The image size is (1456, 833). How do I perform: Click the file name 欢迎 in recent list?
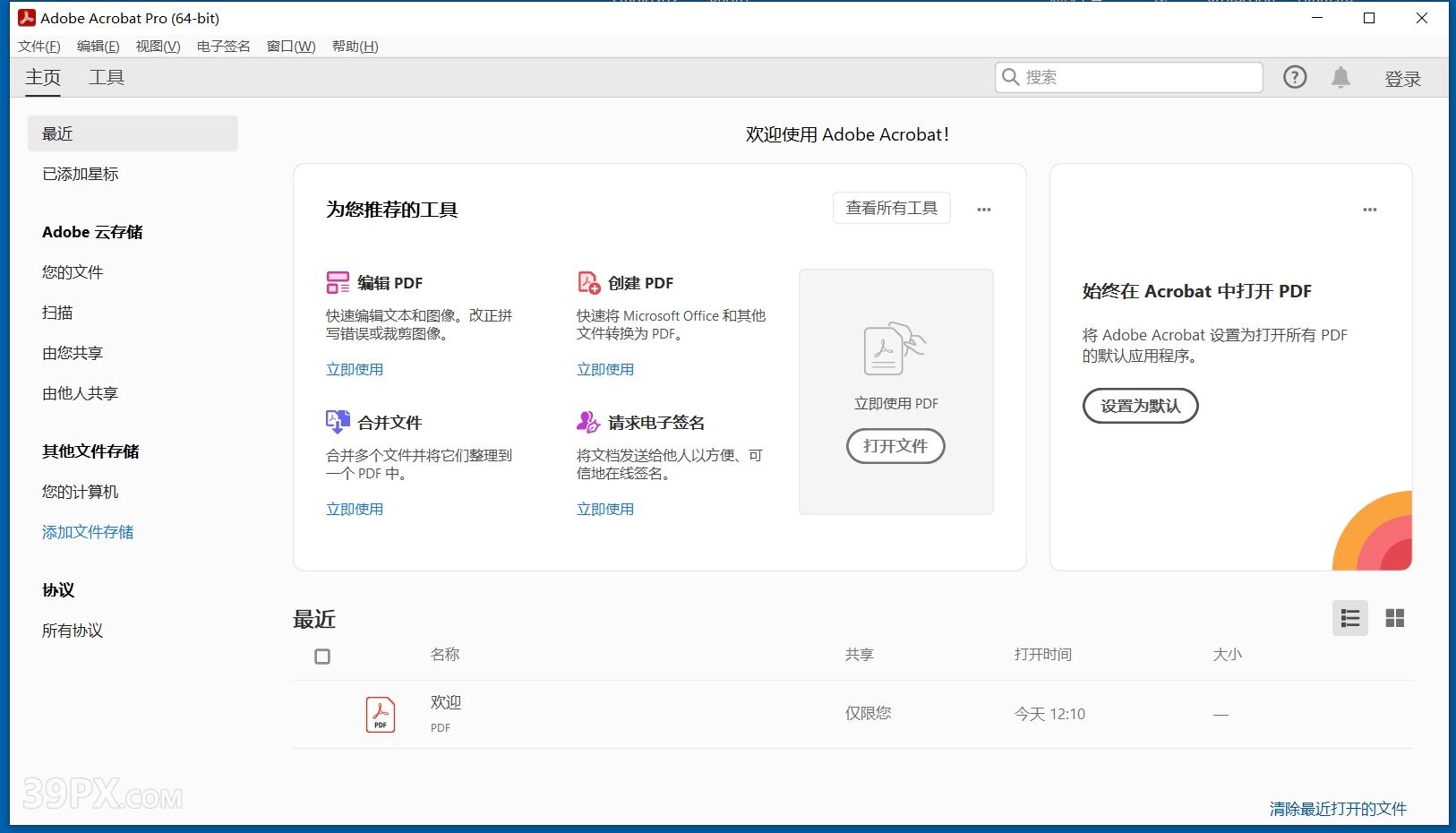pyautogui.click(x=446, y=702)
